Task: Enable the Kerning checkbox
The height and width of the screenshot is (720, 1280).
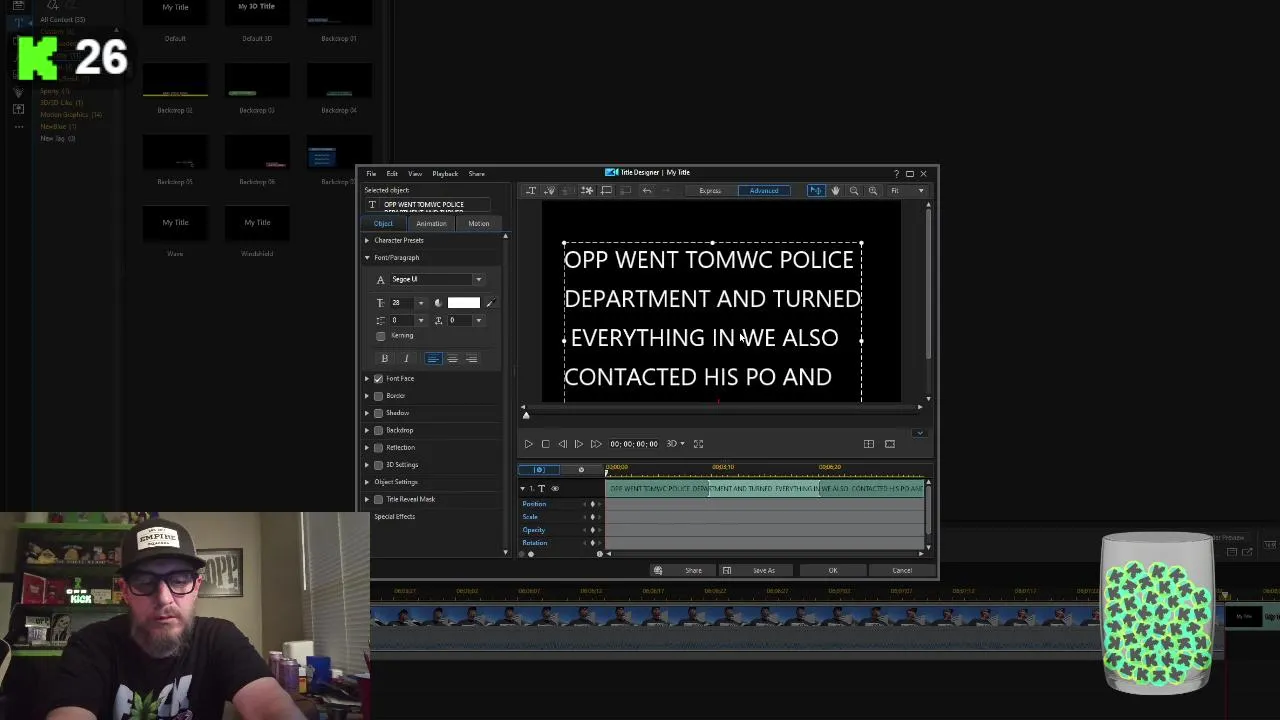Action: click(x=380, y=336)
